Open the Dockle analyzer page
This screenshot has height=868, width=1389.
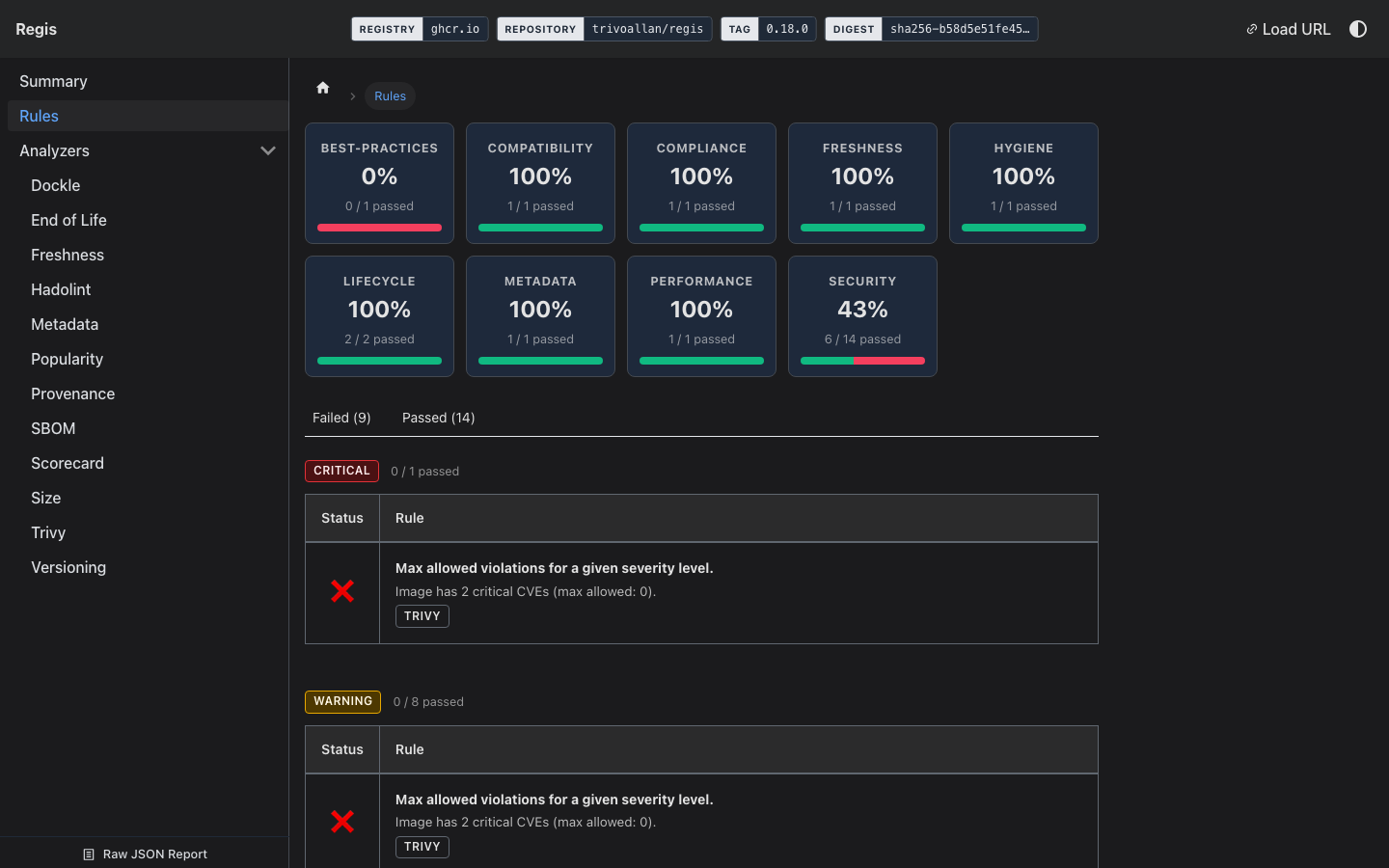click(55, 185)
